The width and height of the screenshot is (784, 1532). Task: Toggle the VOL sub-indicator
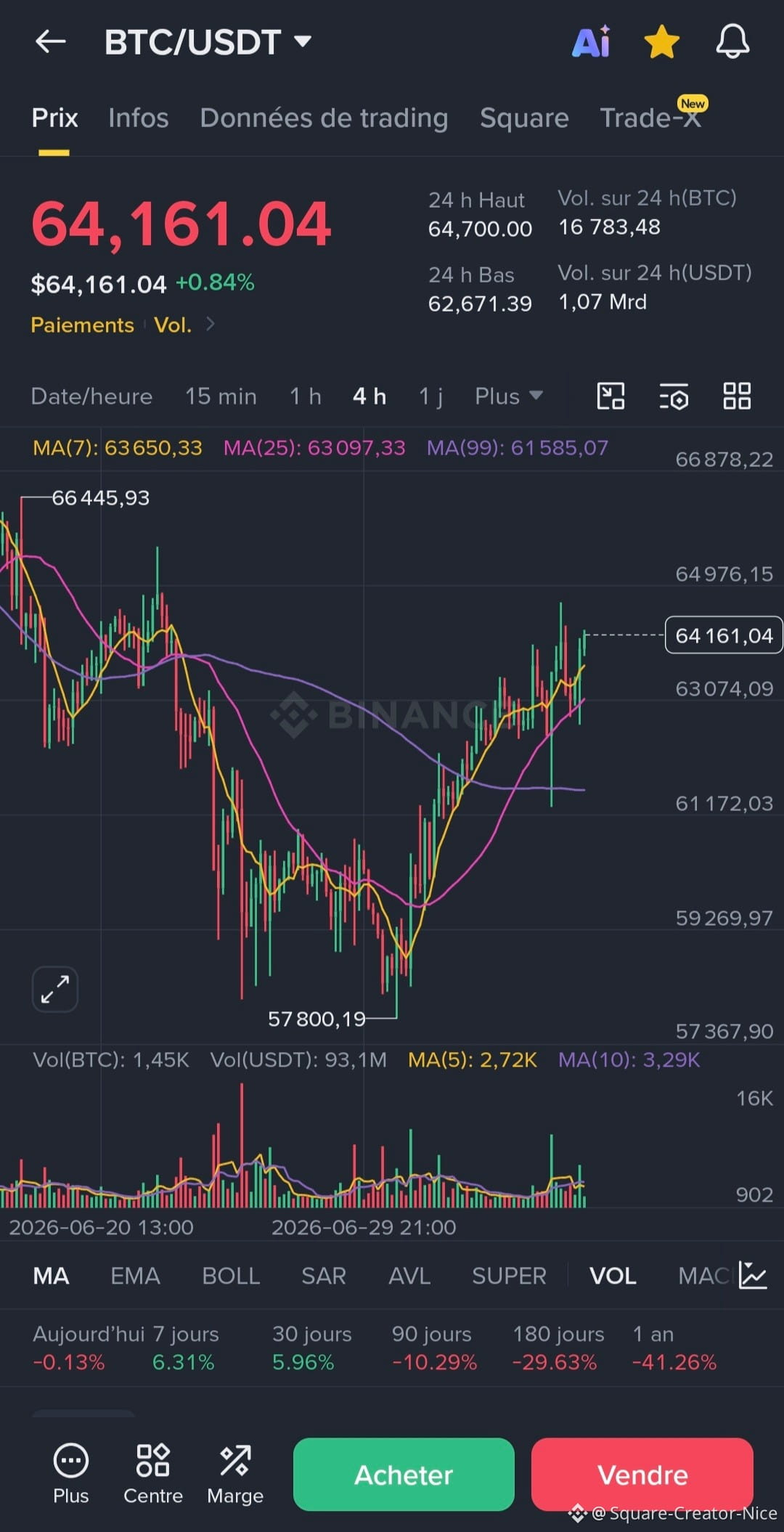point(613,1276)
